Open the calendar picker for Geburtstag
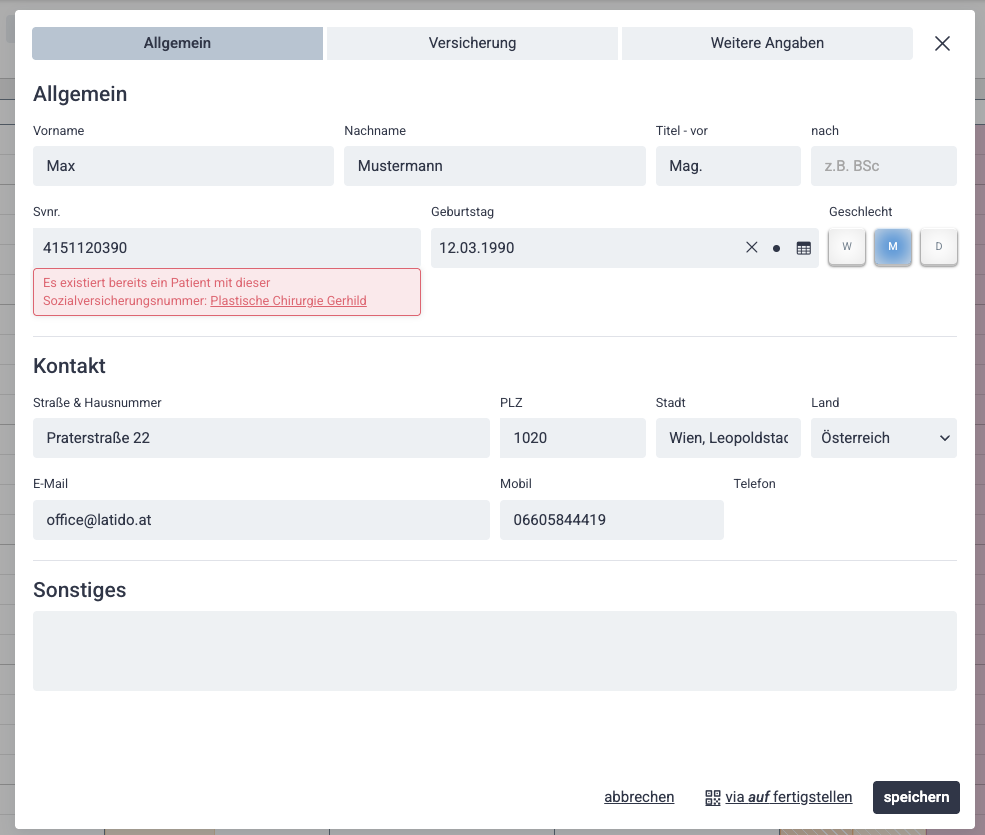Screen dimensions: 985x835 tap(803, 248)
